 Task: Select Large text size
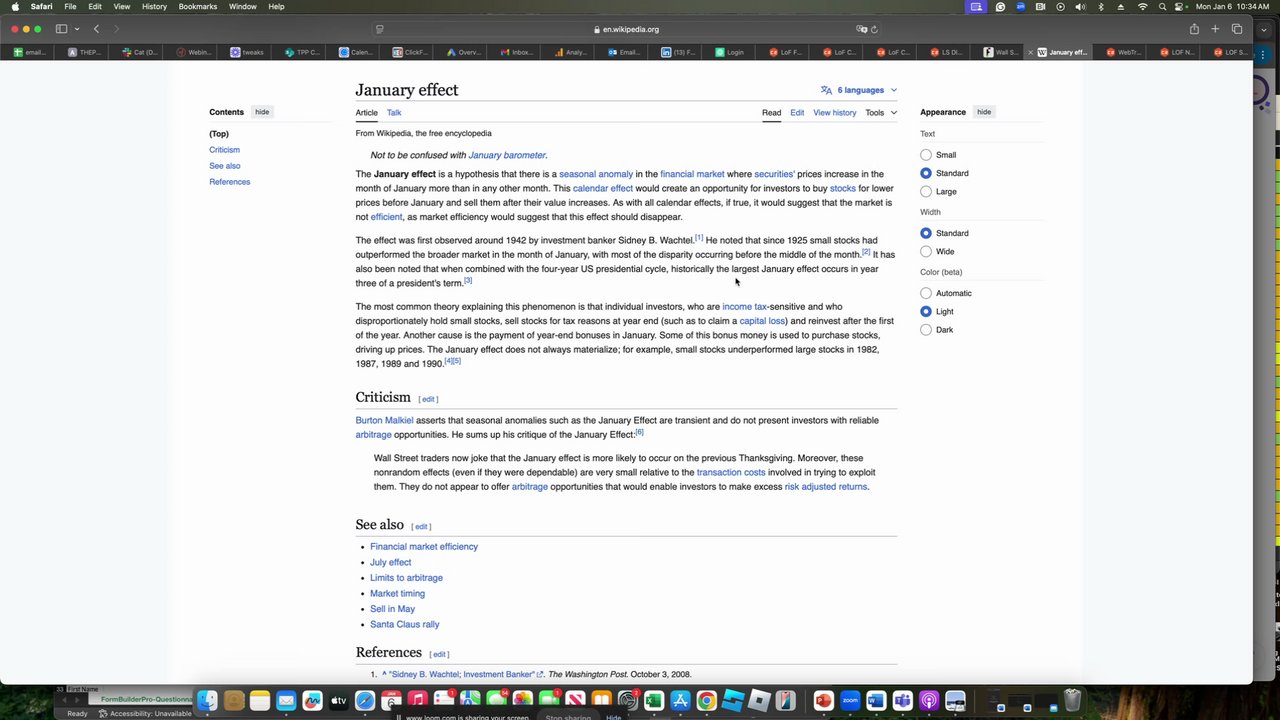pos(926,191)
